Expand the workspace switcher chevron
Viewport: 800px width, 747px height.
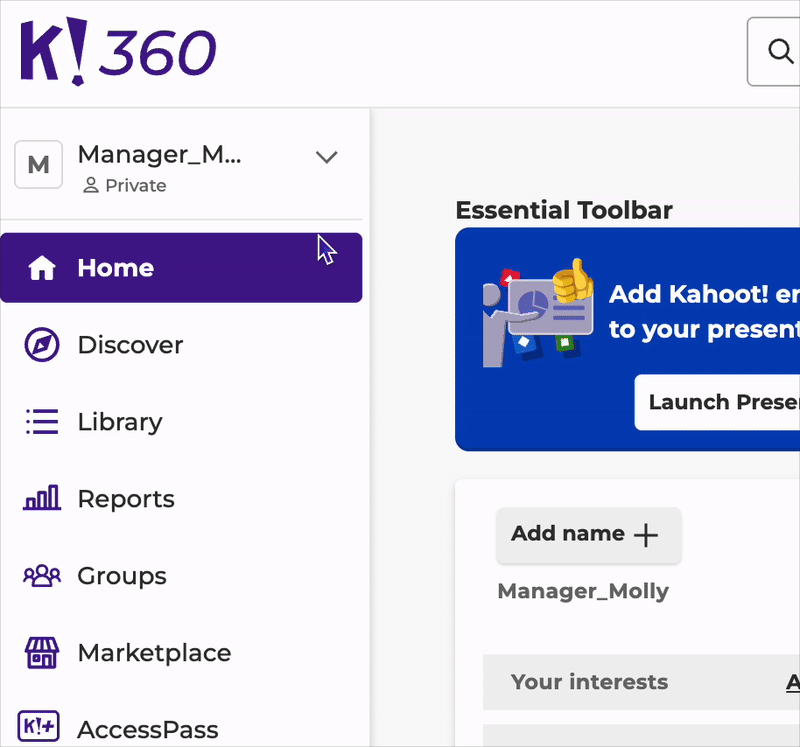[x=327, y=157]
